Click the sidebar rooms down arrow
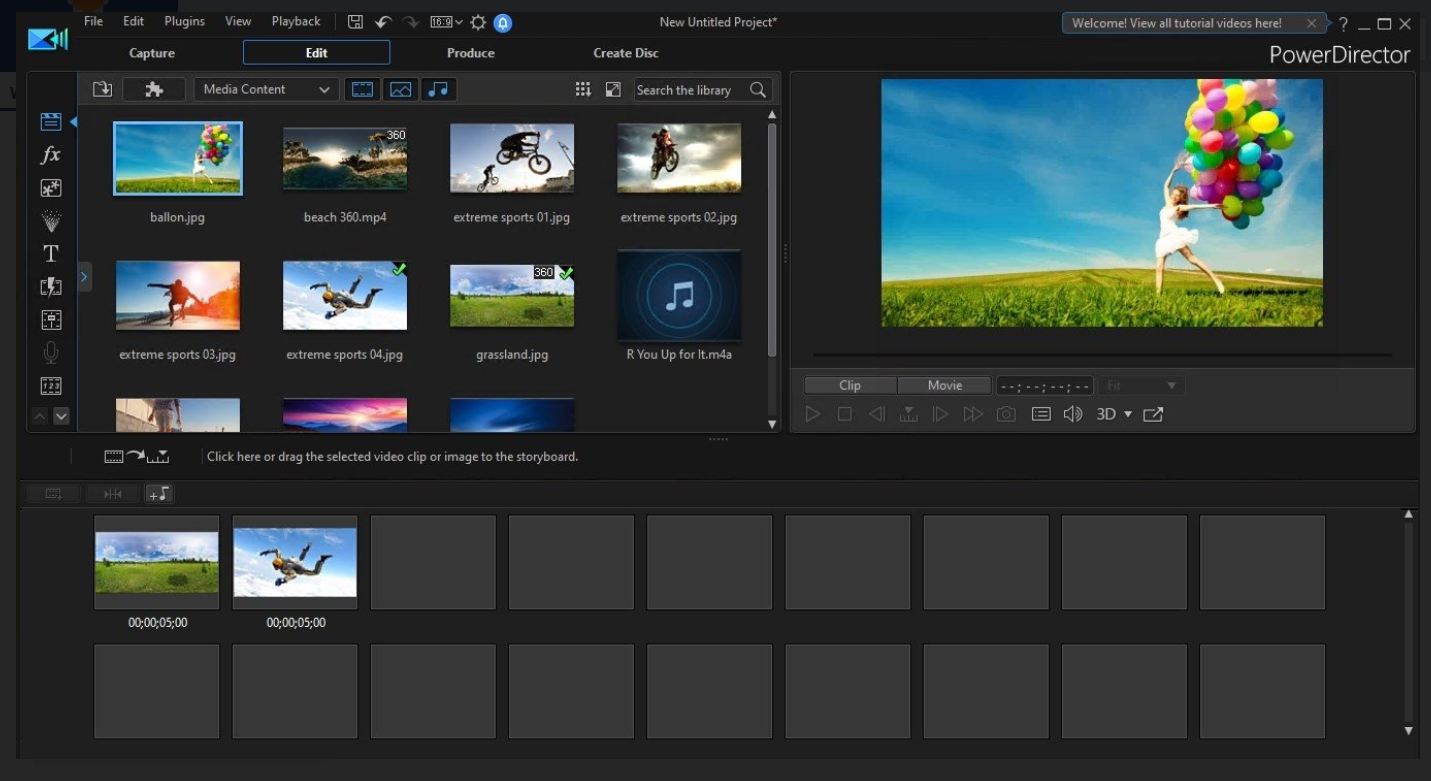This screenshot has width=1431, height=781. [x=61, y=416]
